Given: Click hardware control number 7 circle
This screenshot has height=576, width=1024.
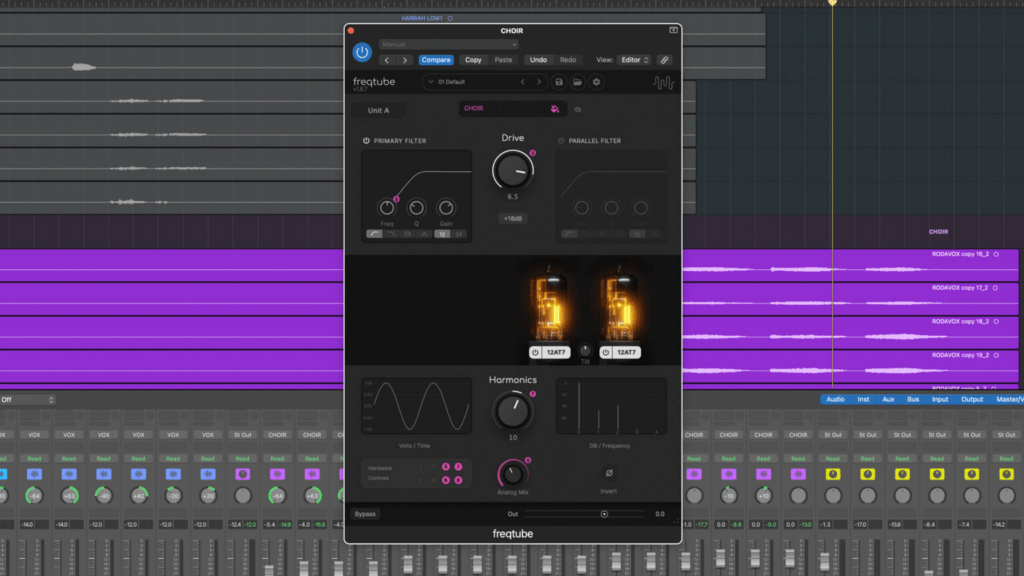Looking at the screenshot, I should [458, 467].
